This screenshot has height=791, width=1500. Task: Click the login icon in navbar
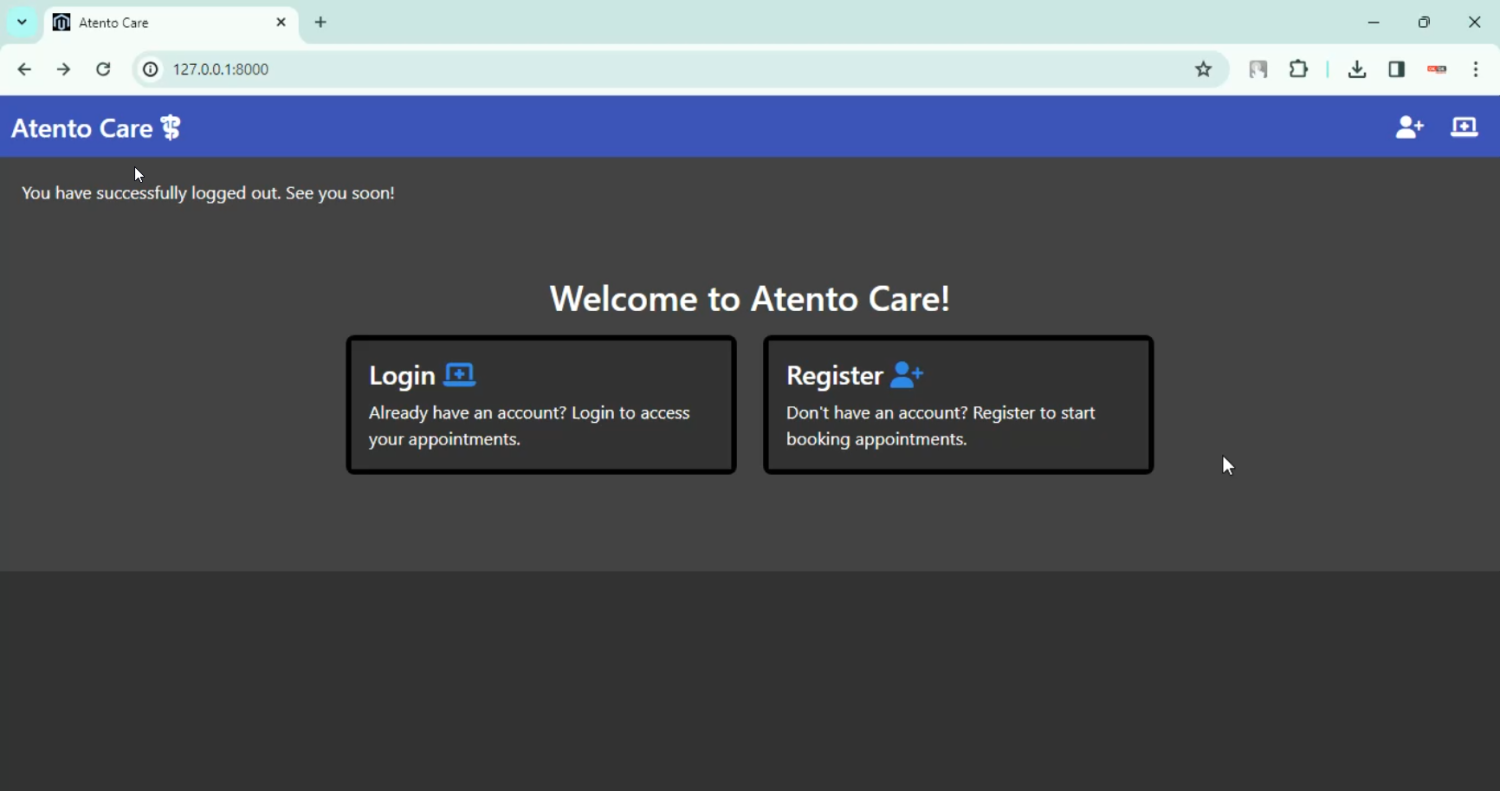[x=1464, y=127]
